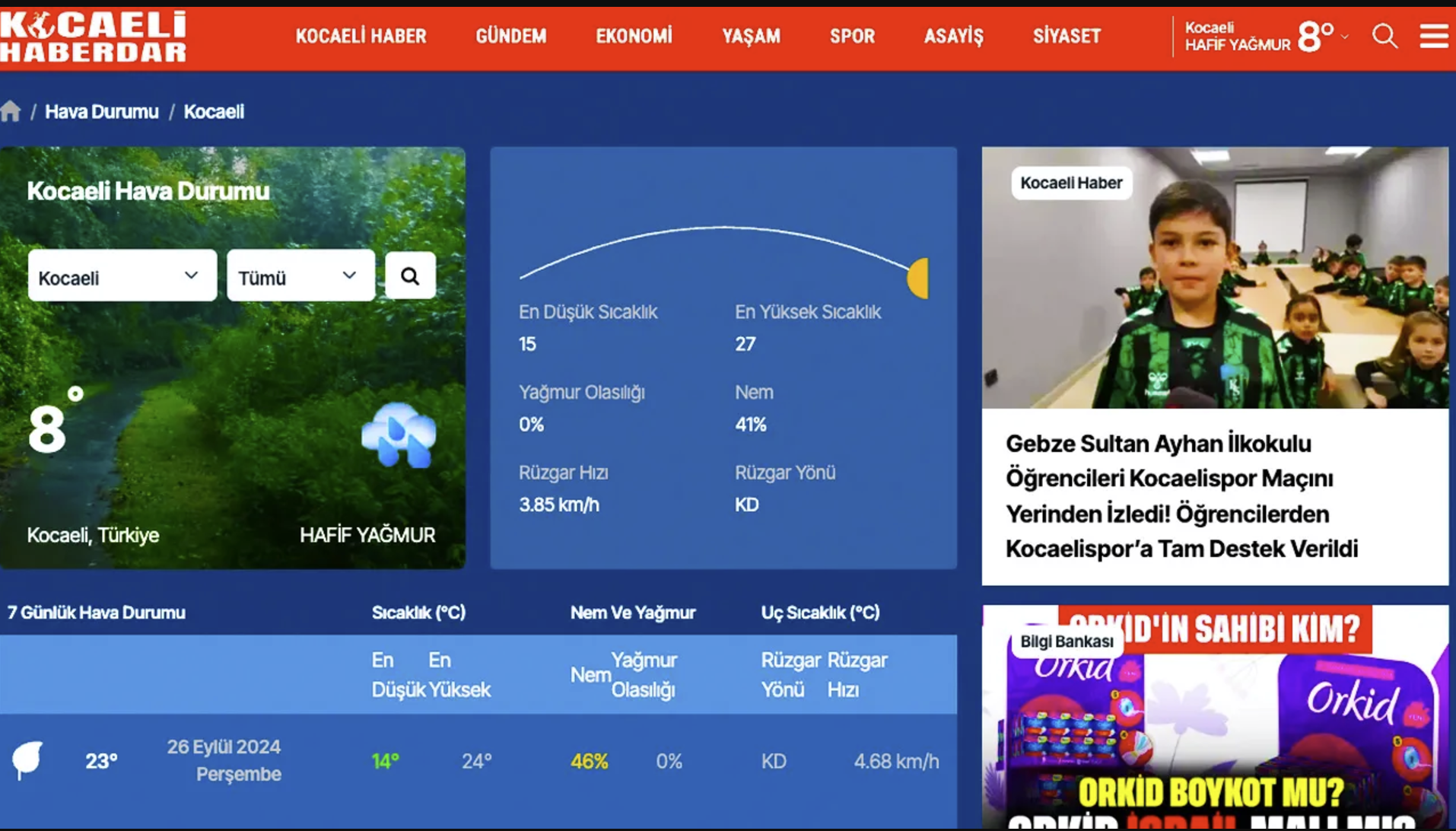This screenshot has height=831, width=1456.
Task: Click the light rain cloud icon
Action: pos(399,435)
